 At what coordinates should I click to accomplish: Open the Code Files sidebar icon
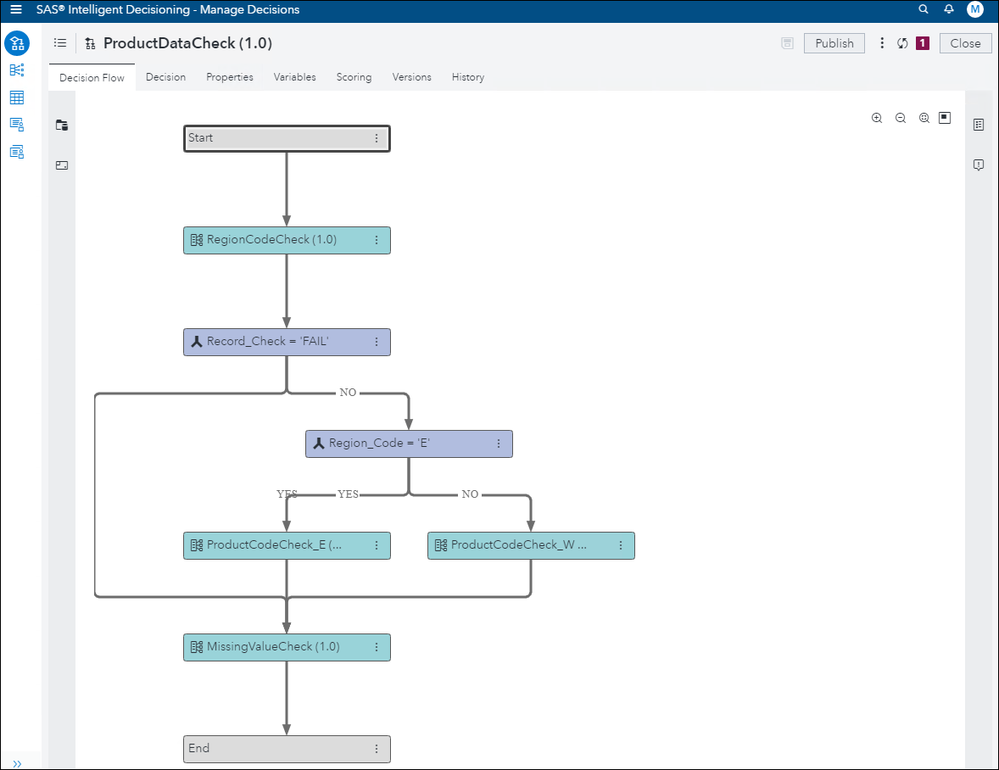[x=17, y=124]
